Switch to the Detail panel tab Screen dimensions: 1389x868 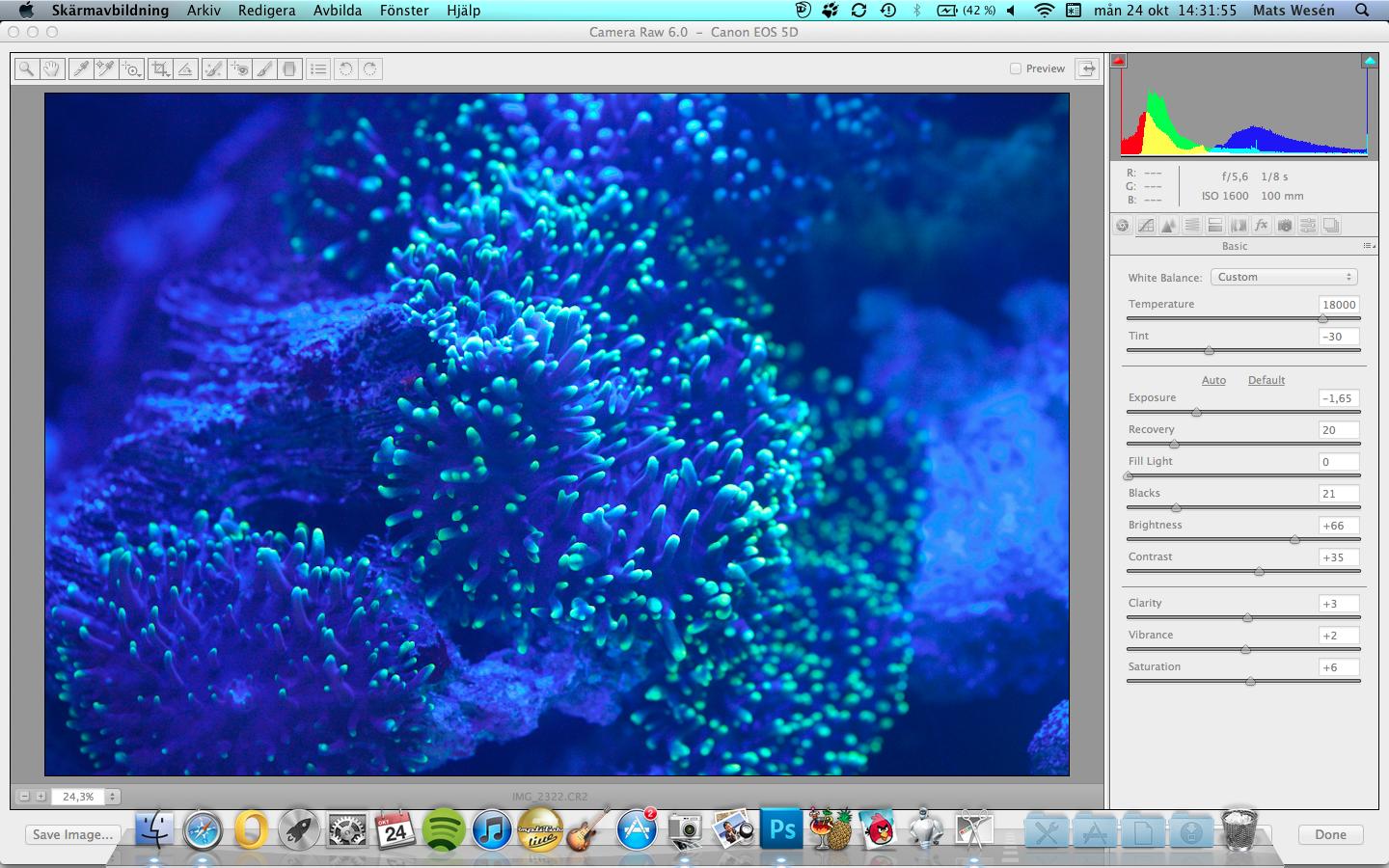(x=1169, y=226)
